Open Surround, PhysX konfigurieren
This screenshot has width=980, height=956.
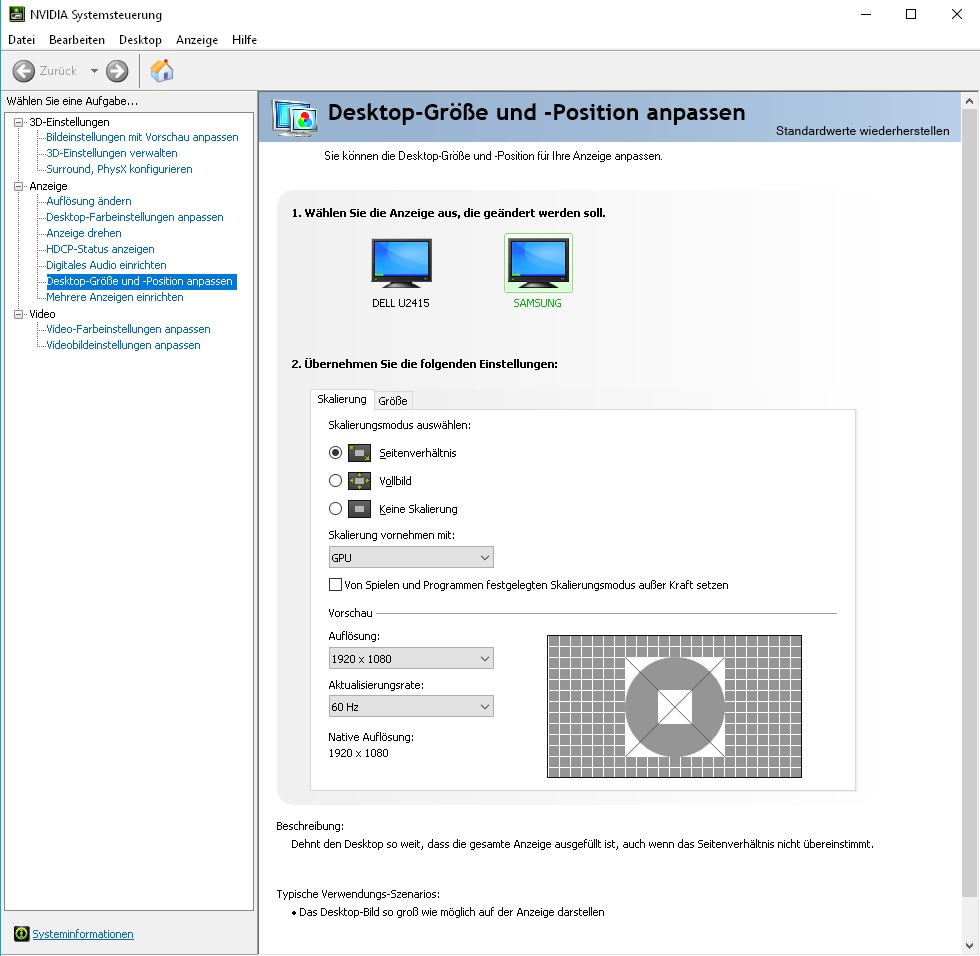point(119,169)
